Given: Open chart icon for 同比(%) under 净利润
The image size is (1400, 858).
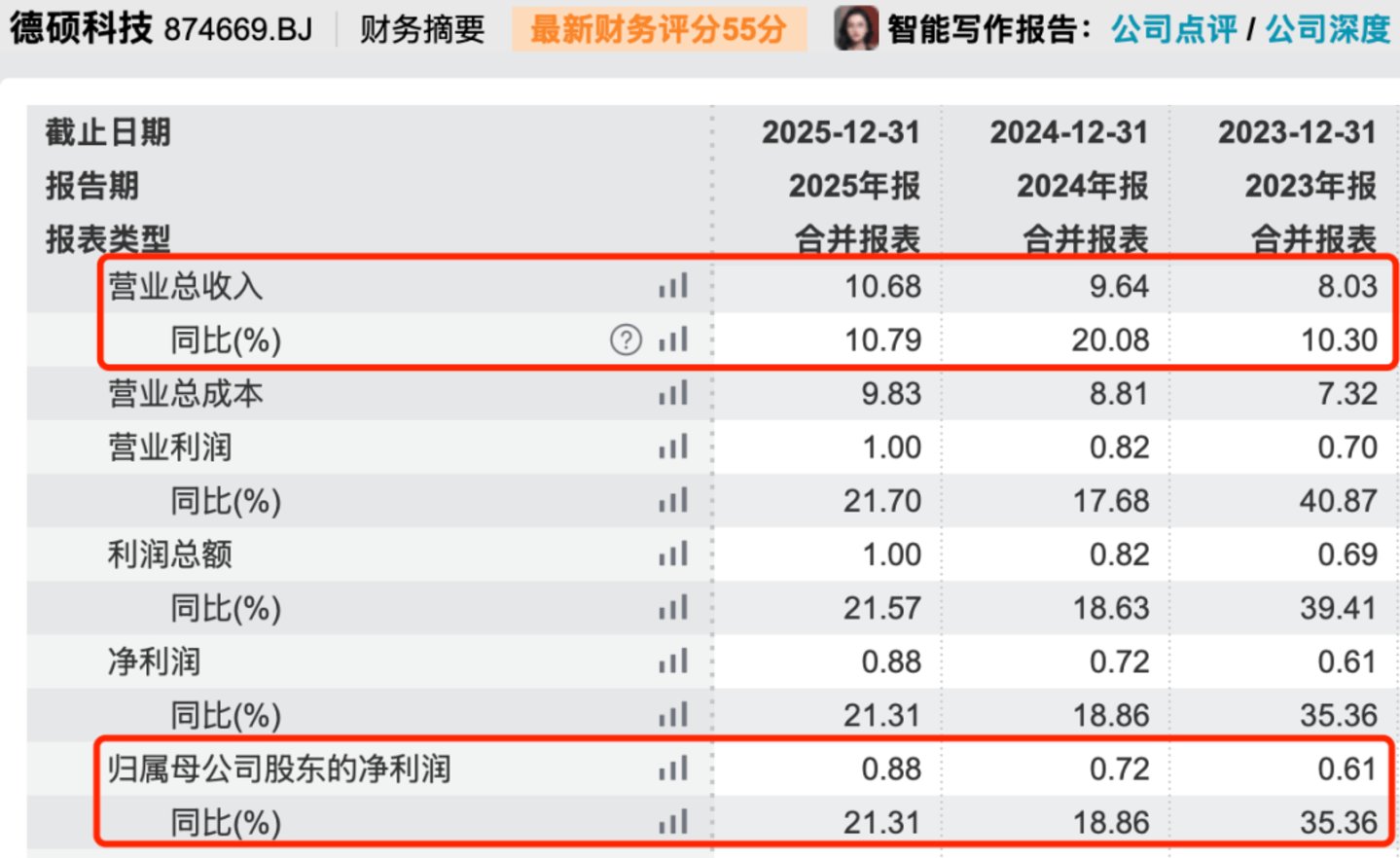Looking at the screenshot, I should click(x=673, y=715).
